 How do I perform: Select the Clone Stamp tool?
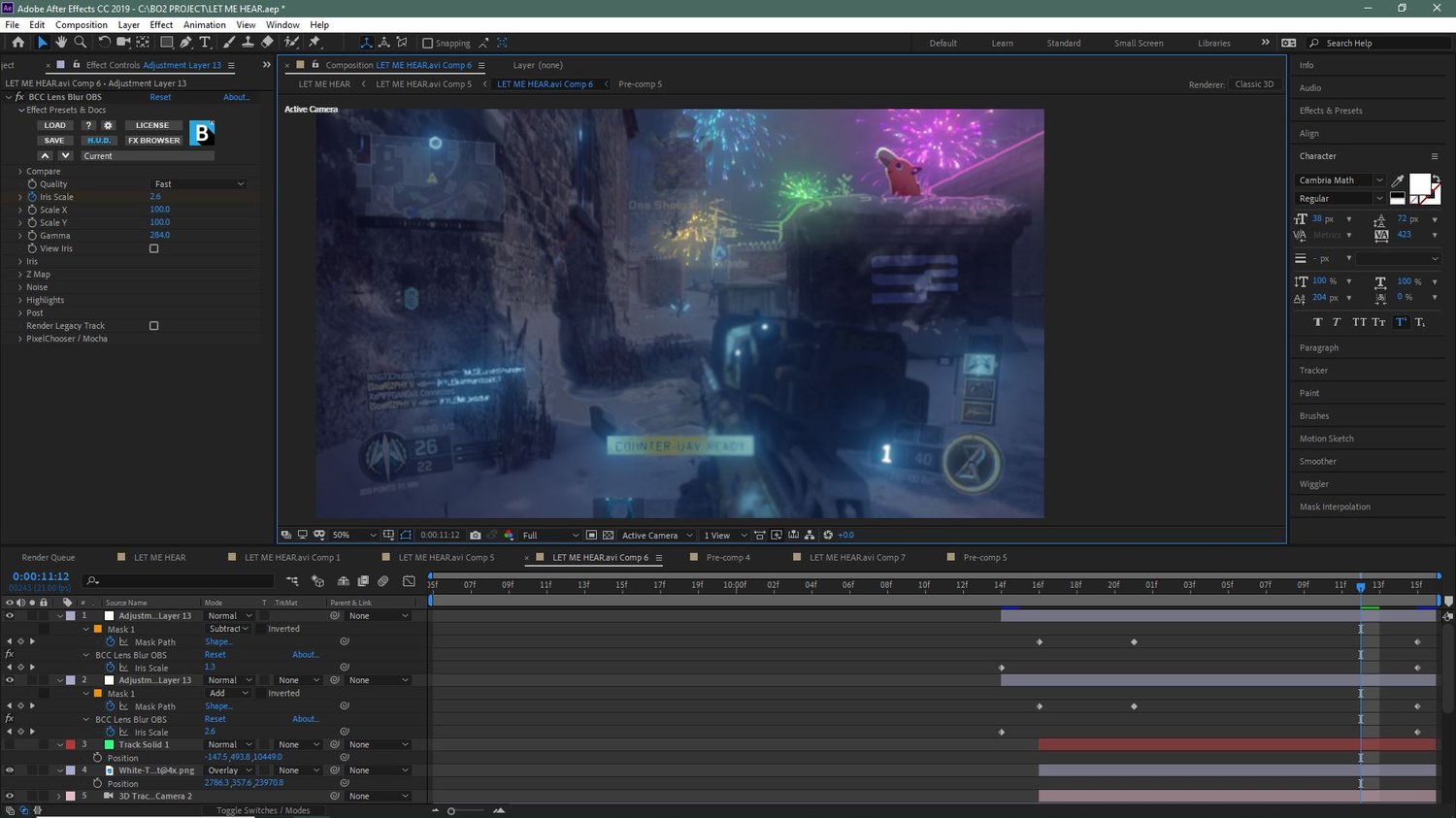coord(248,43)
